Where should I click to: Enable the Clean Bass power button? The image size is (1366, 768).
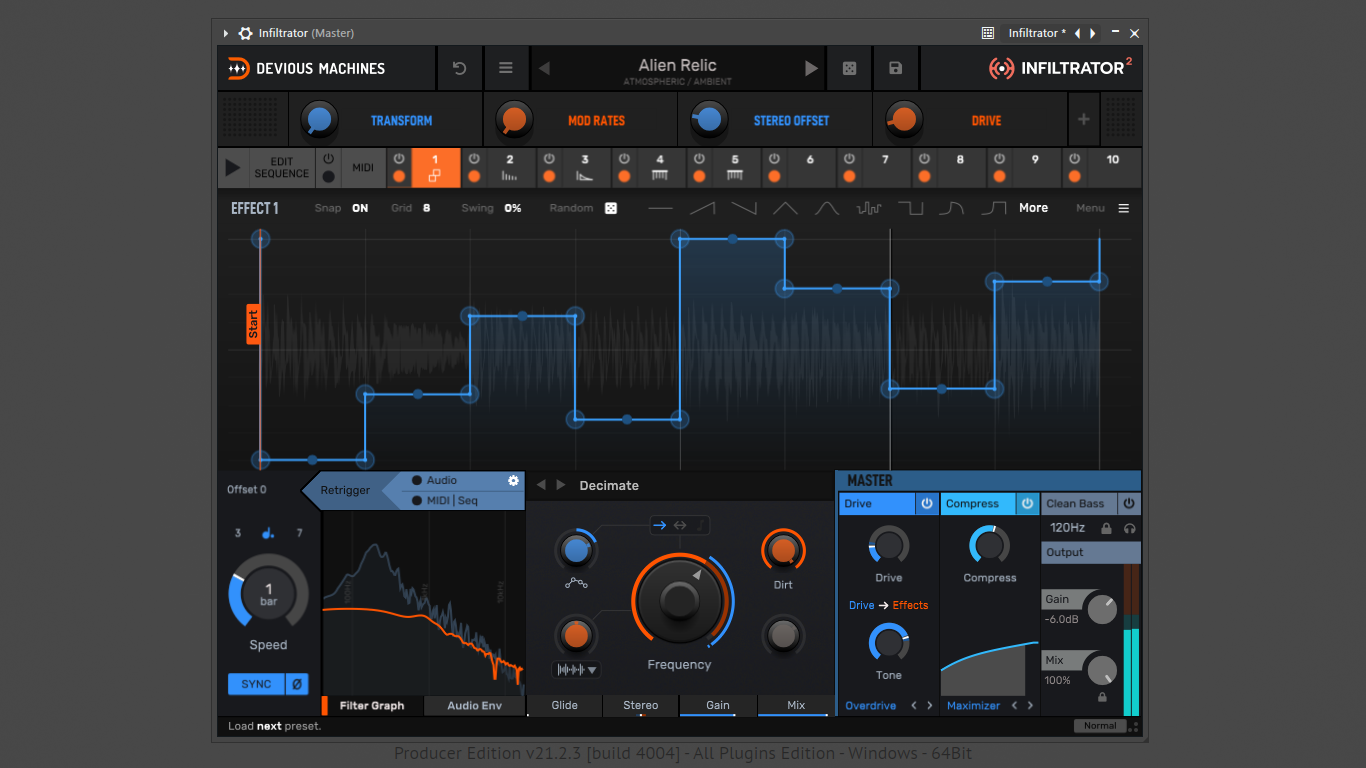click(x=1129, y=504)
